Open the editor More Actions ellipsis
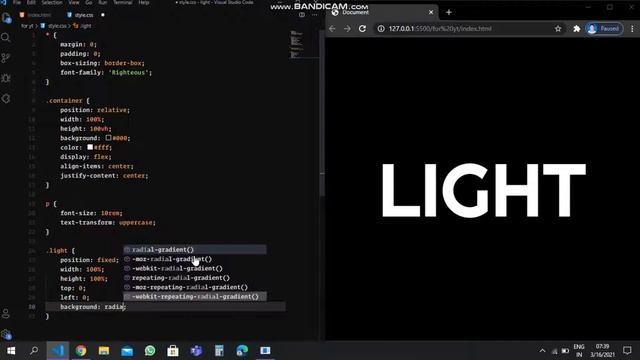The height and width of the screenshot is (360, 640). point(314,15)
